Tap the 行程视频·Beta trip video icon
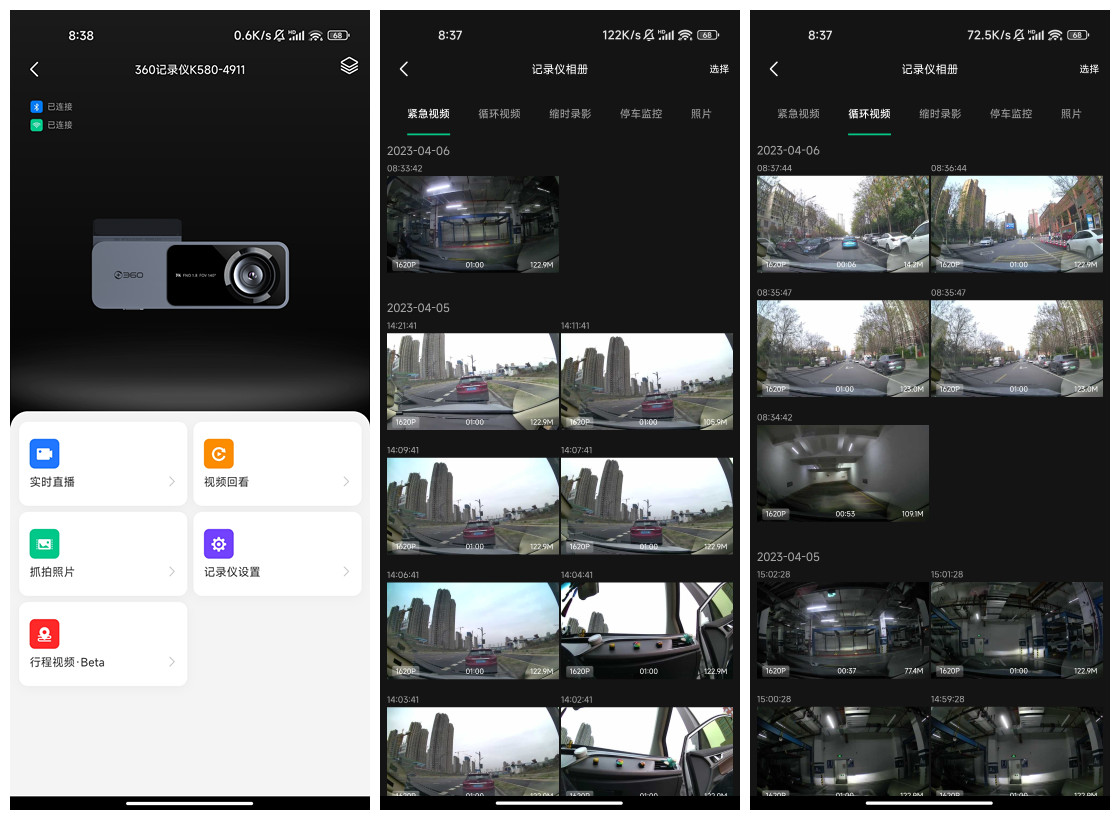The height and width of the screenshot is (820, 1120). pos(44,634)
